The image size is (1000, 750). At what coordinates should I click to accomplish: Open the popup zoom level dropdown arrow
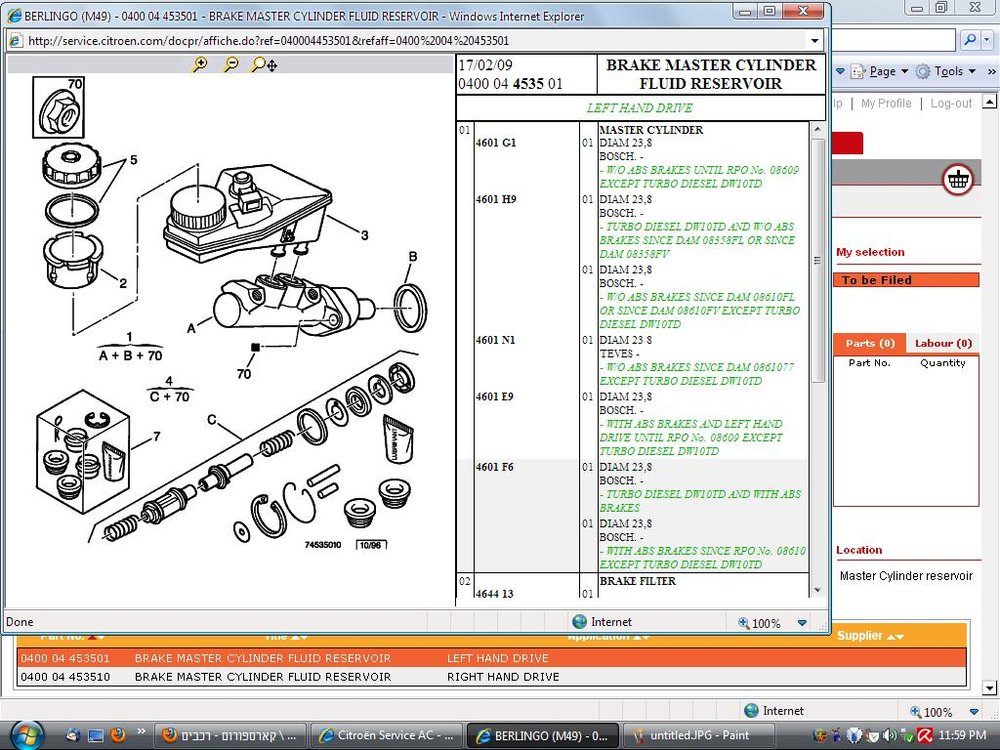pos(802,623)
